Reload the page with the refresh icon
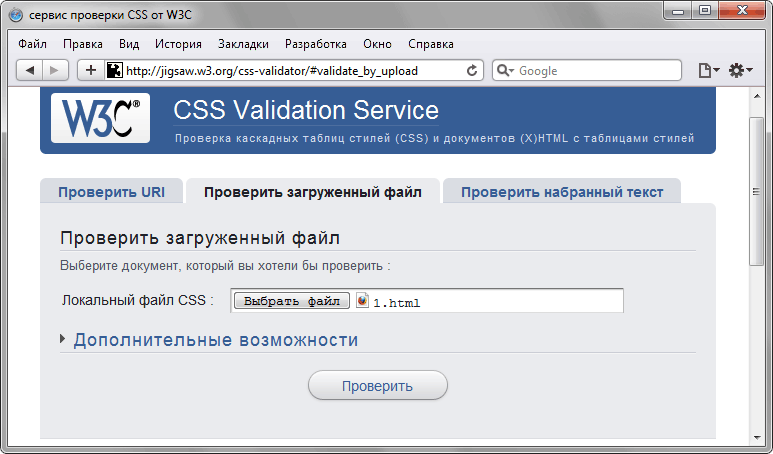 (x=472, y=71)
